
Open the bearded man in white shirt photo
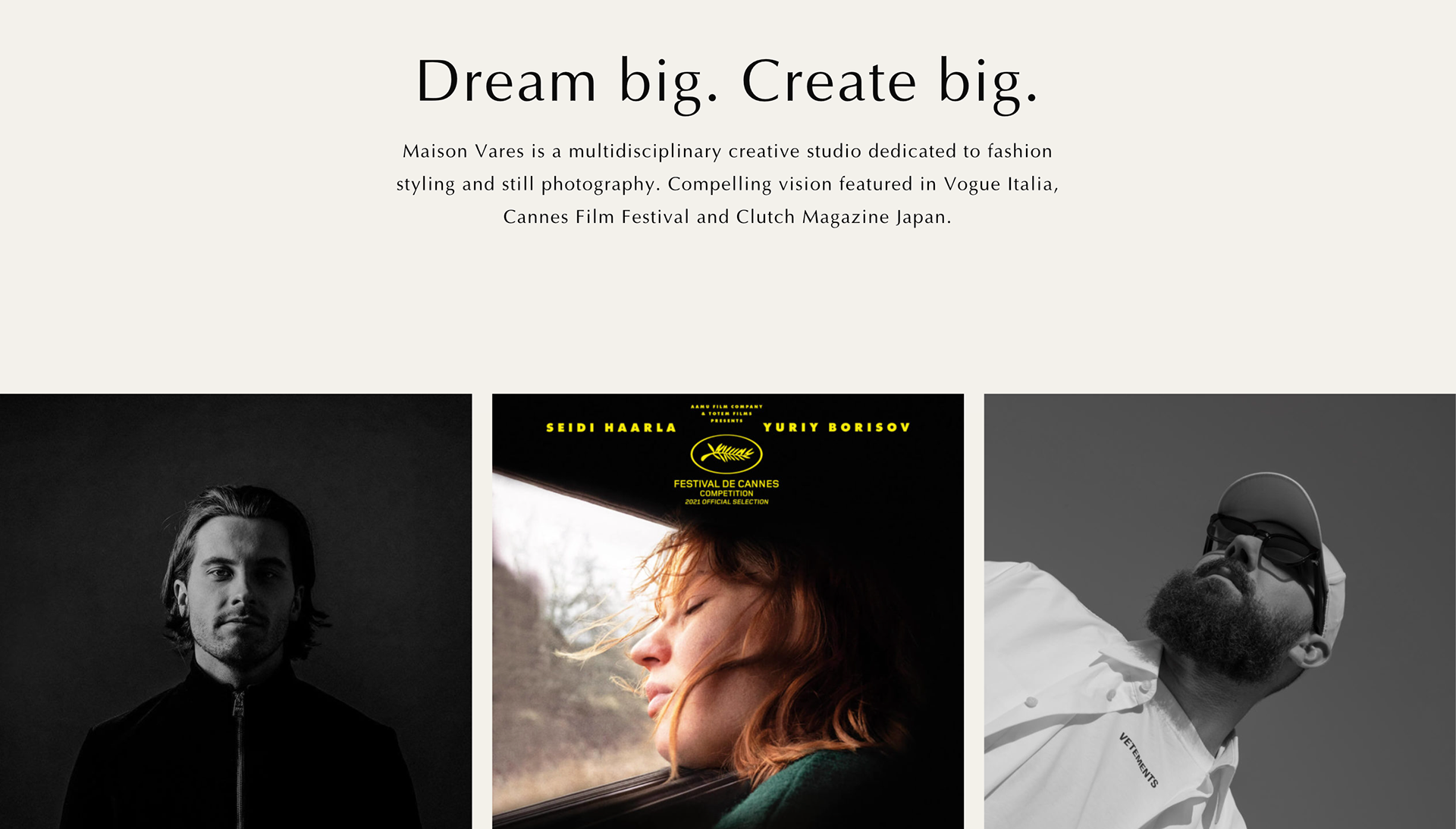1220,611
